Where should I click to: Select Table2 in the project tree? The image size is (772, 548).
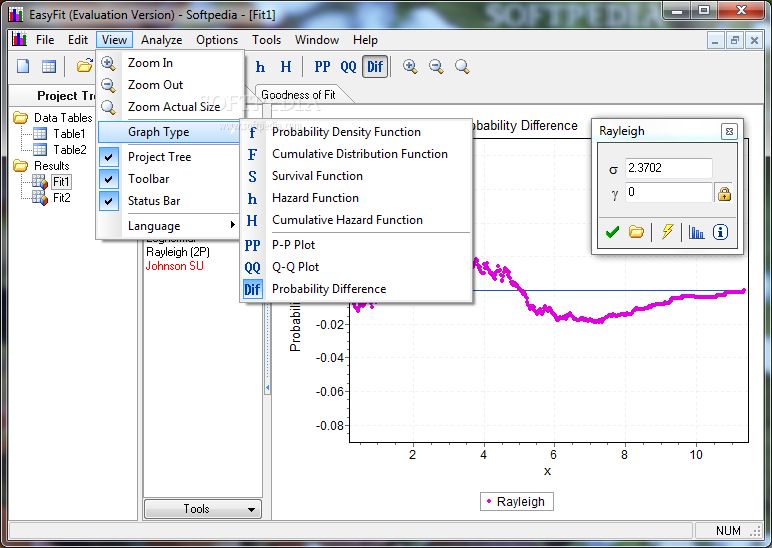(x=70, y=150)
